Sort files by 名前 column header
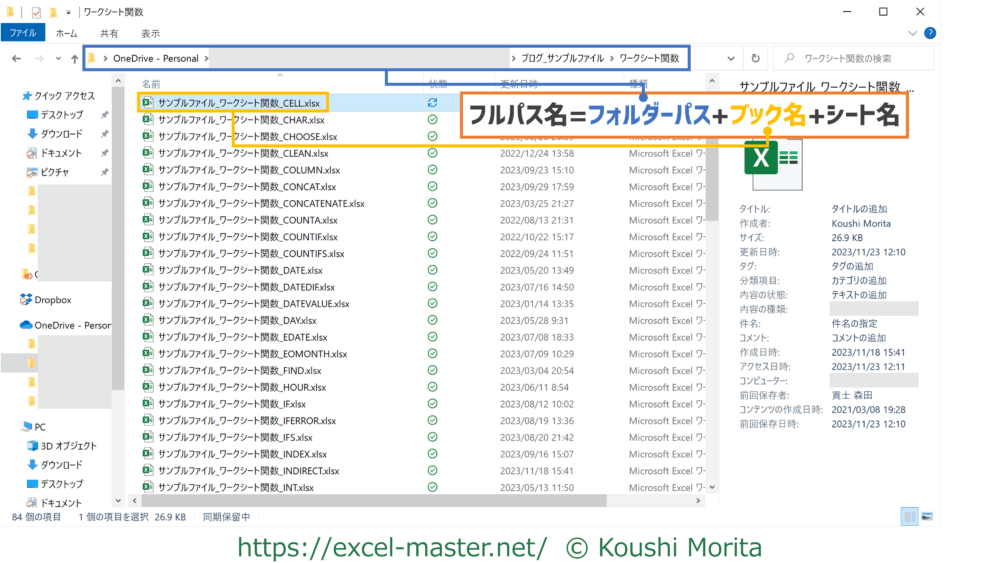This screenshot has width=1000, height=563. (x=151, y=84)
